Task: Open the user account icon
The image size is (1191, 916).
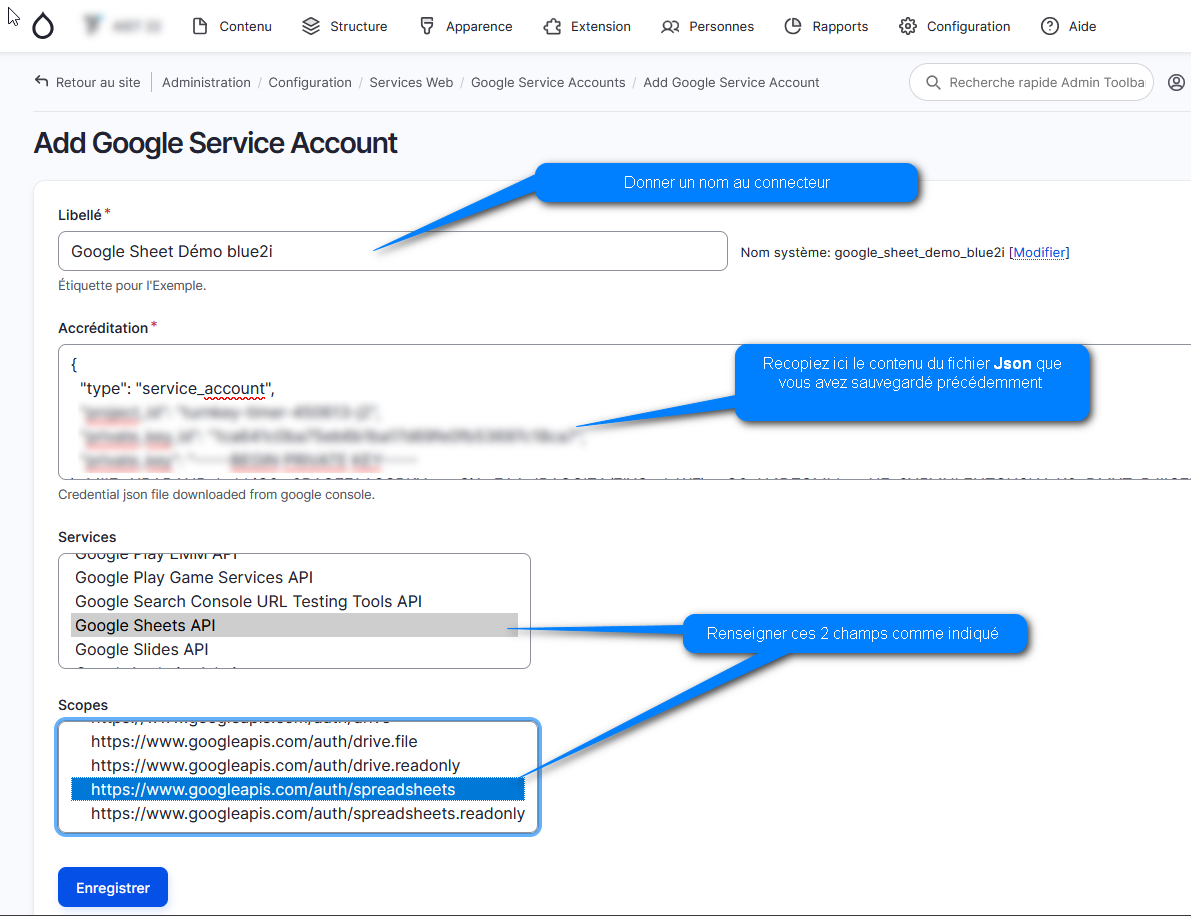Action: pyautogui.click(x=1176, y=82)
